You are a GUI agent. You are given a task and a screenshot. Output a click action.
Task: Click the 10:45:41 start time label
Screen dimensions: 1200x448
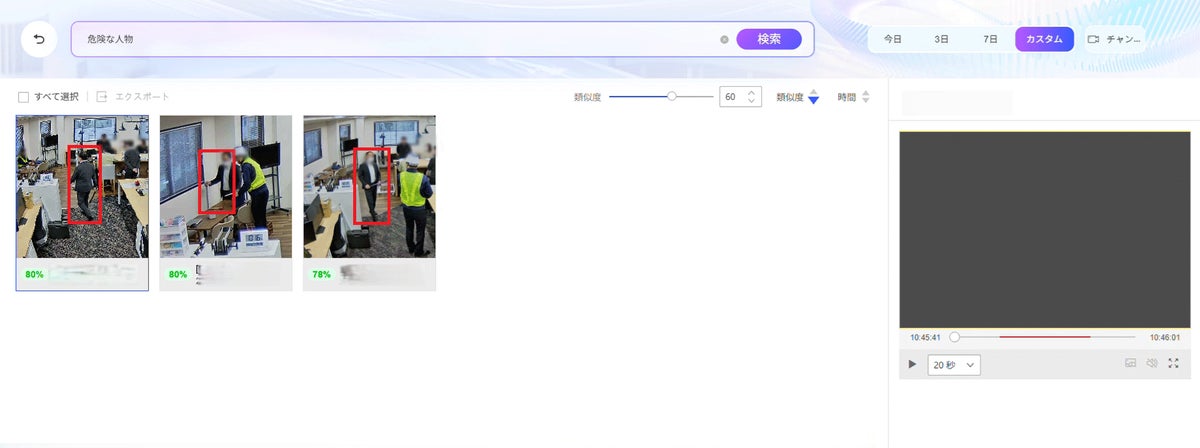[925, 338]
